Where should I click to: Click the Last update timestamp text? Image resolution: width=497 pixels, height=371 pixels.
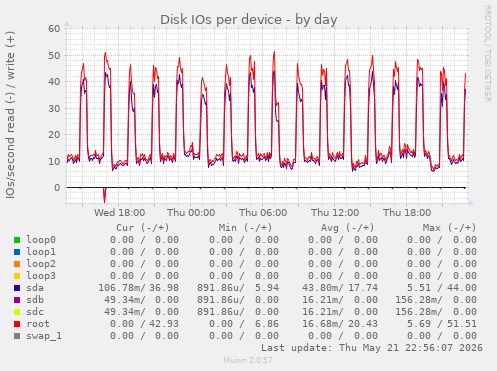[x=372, y=348]
